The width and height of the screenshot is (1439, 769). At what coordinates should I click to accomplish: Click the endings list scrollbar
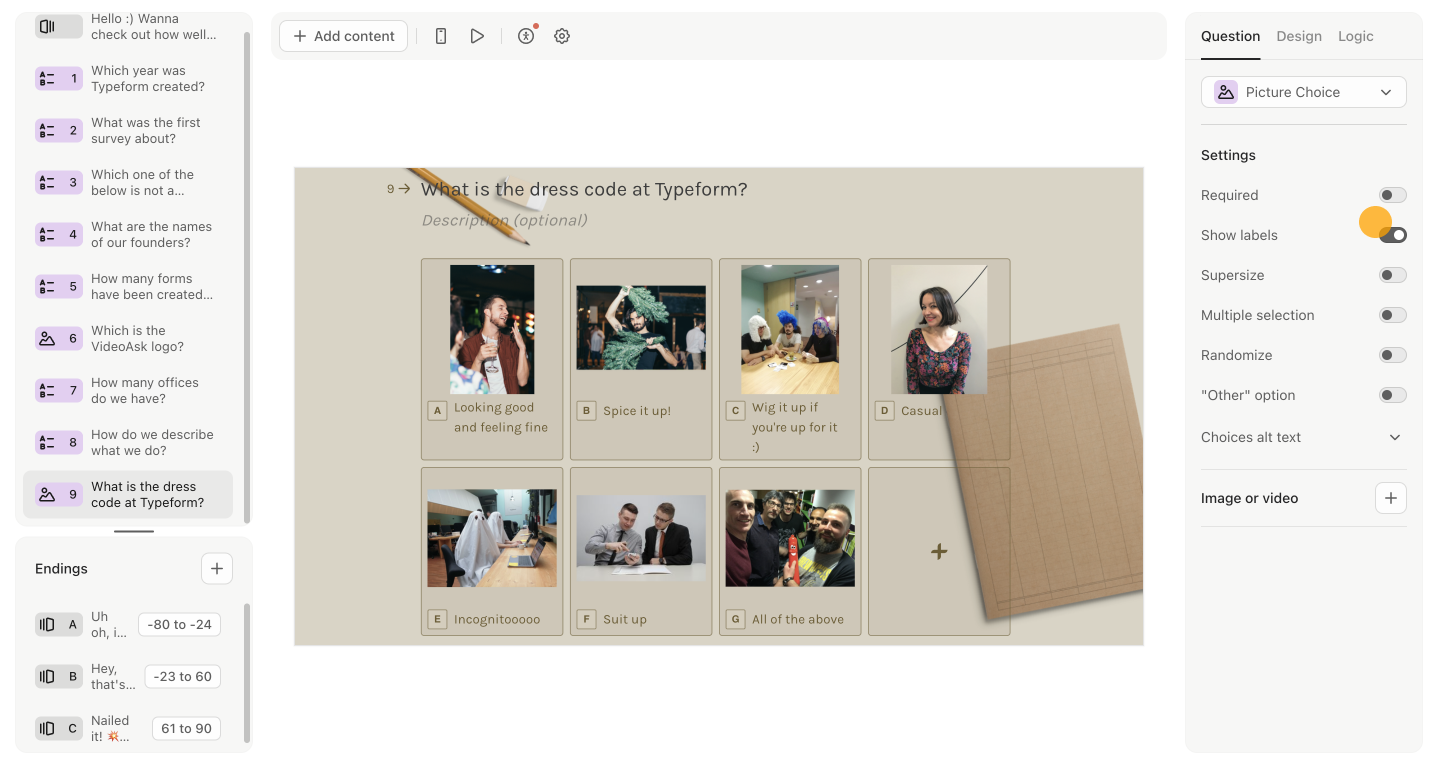tap(248, 672)
